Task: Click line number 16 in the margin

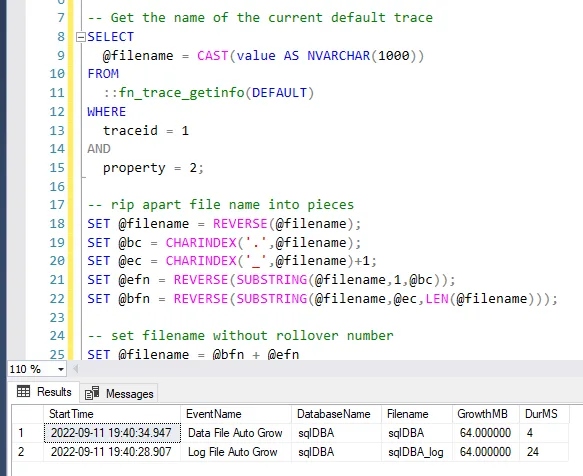Action: [x=57, y=186]
